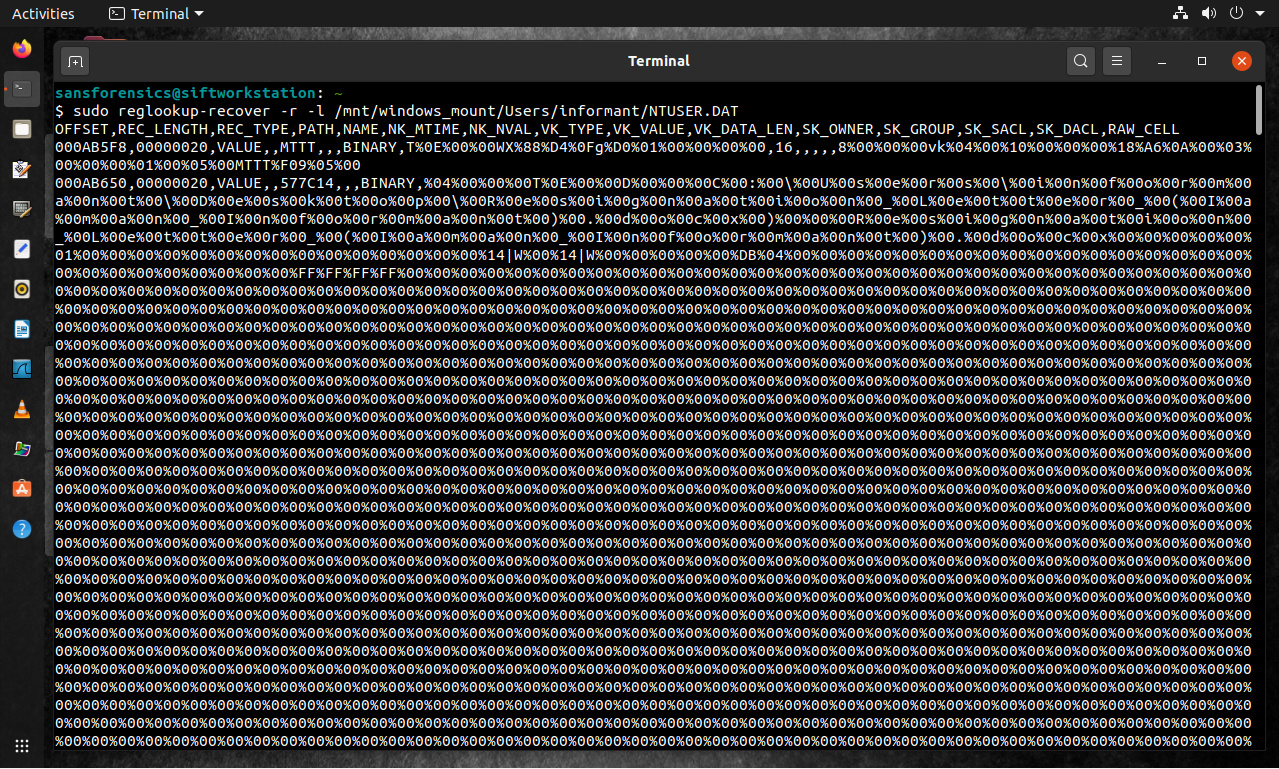Click the volume speaker icon
The height and width of the screenshot is (769, 1279).
[1208, 13]
